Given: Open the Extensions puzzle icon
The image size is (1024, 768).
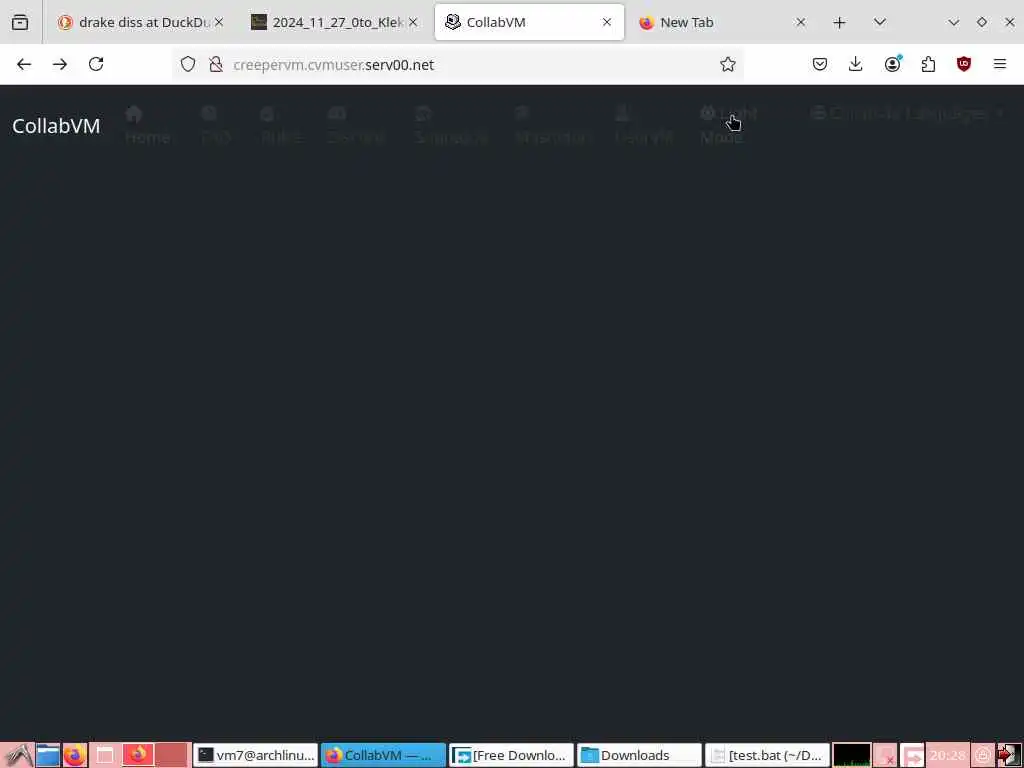Looking at the screenshot, I should click(928, 64).
